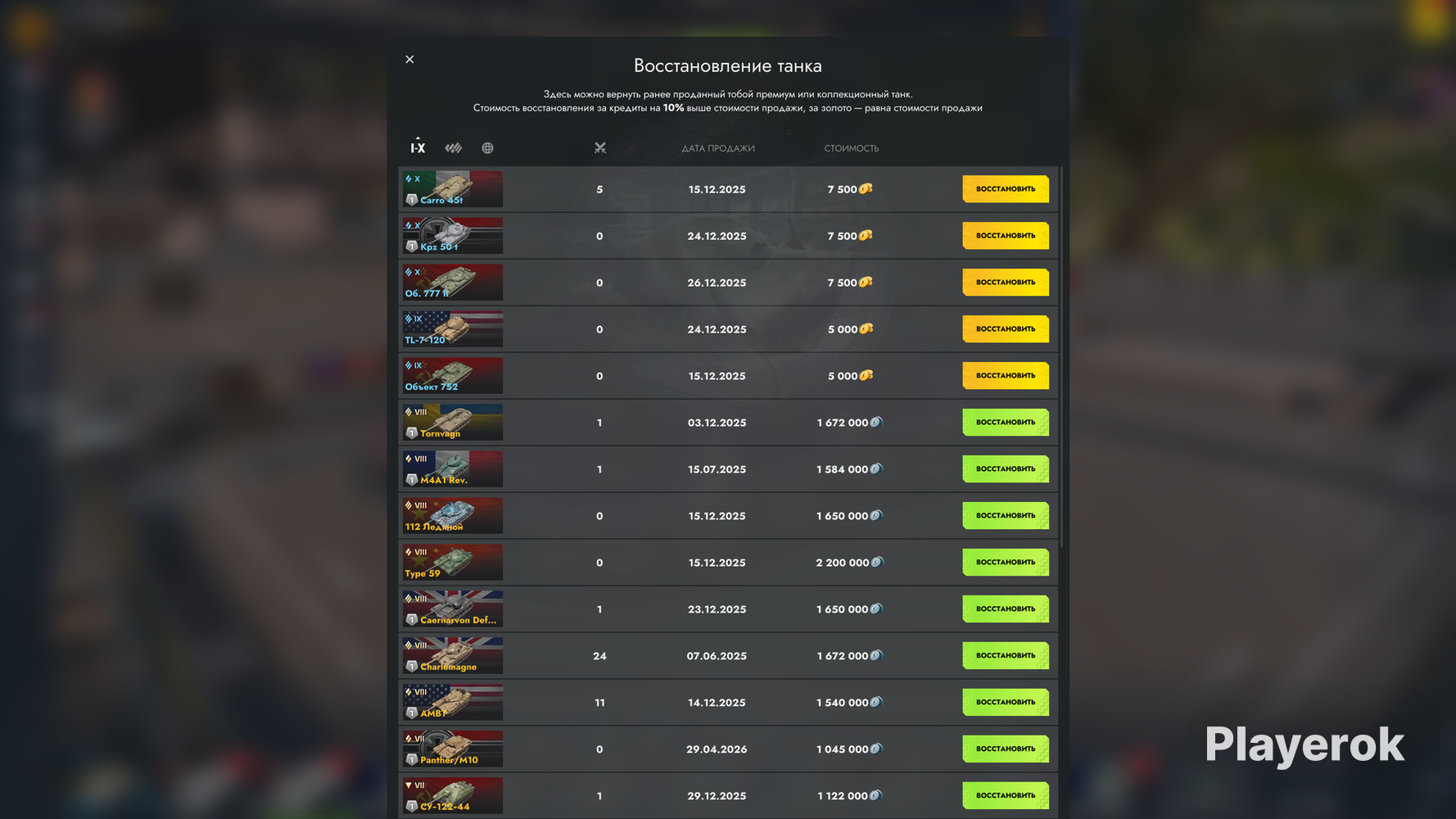Select the Об. 777 II tank thumbnail
The image size is (1456, 819).
453,283
